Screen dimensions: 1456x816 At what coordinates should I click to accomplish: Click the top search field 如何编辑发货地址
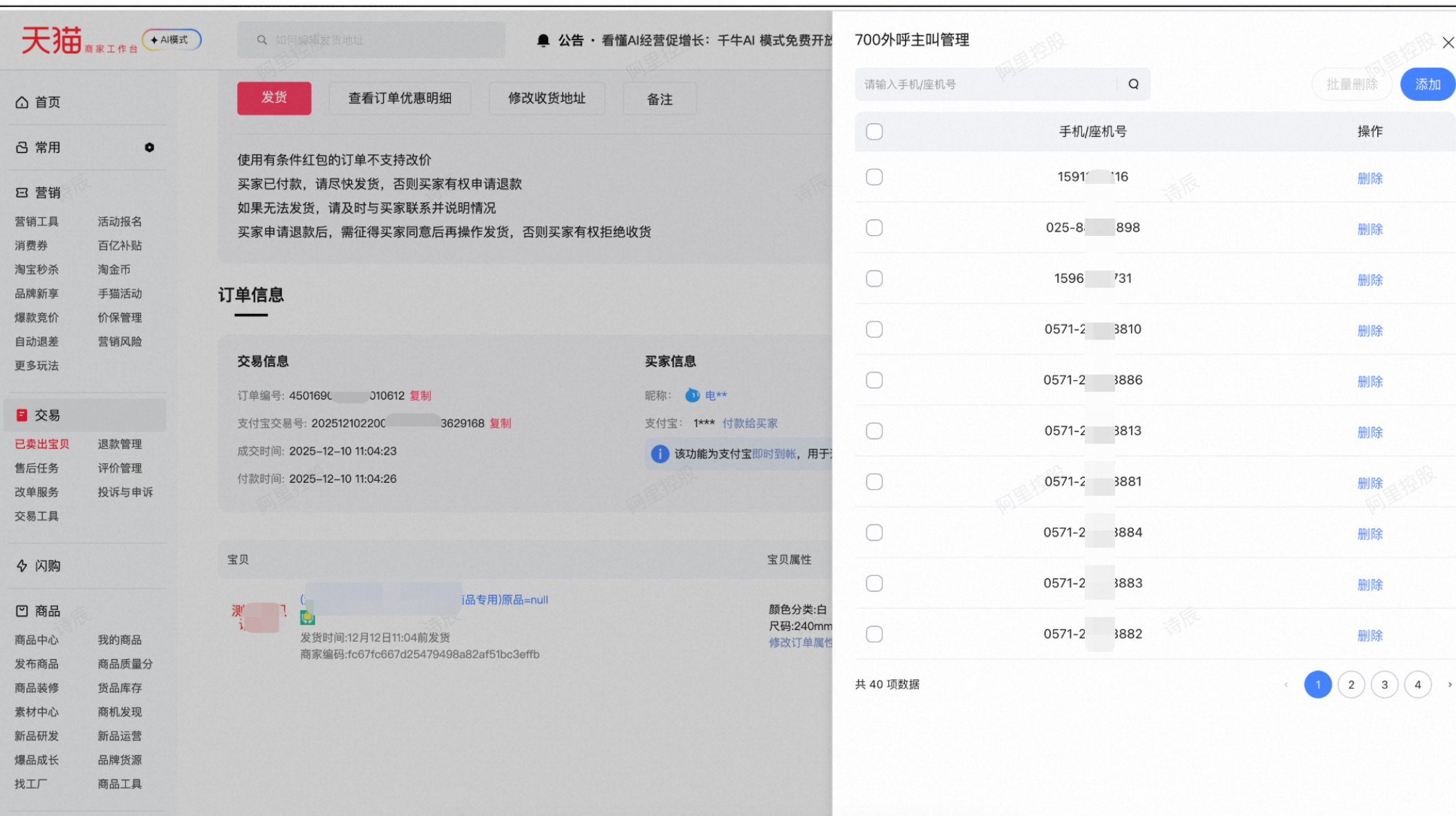pos(371,40)
